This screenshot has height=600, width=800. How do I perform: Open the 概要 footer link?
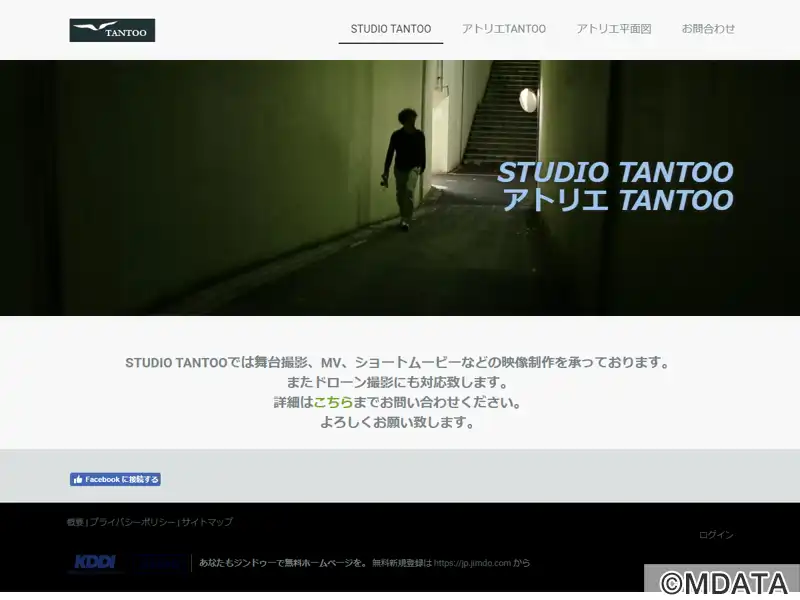[x=75, y=522]
